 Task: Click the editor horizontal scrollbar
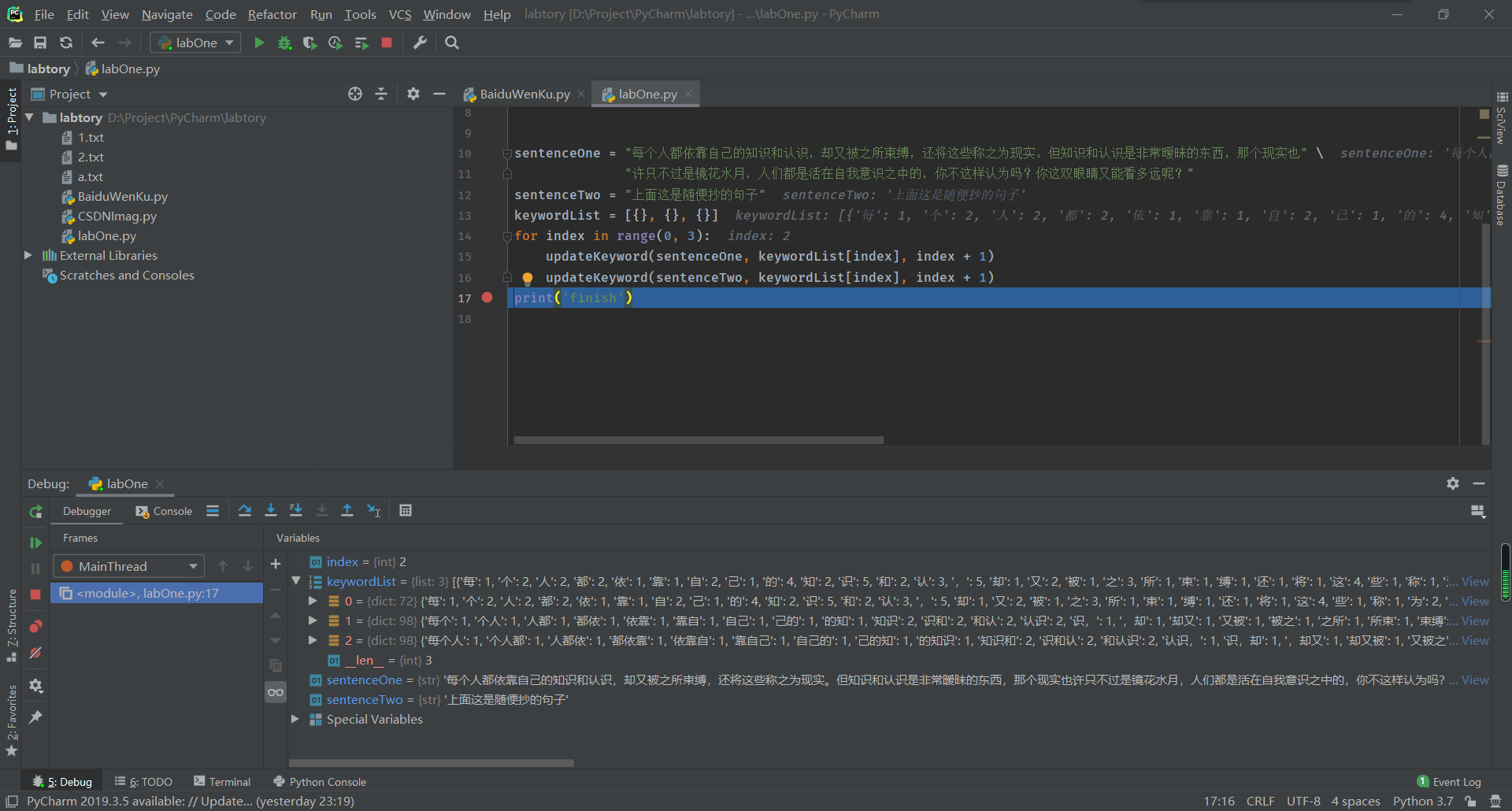pos(699,440)
